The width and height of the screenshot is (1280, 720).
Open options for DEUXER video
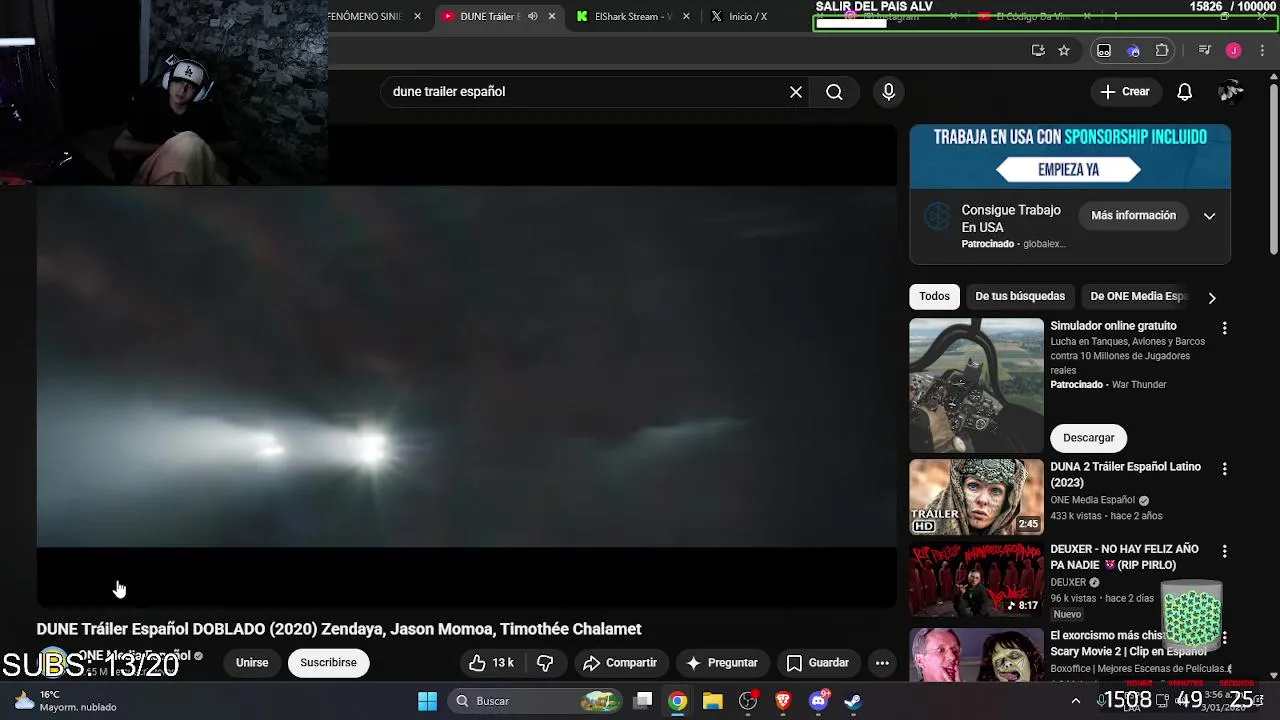[1224, 551]
